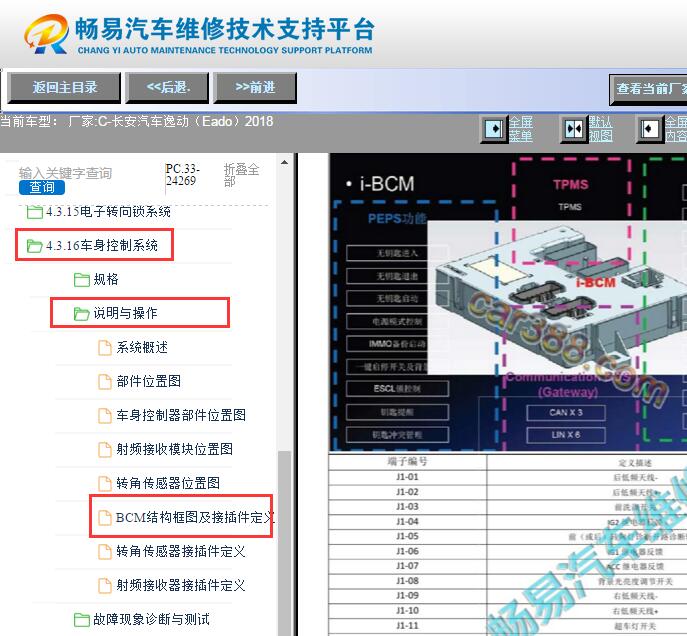The image size is (687, 636).
Task: Open 转角传感器位置图 document
Action: (x=168, y=483)
